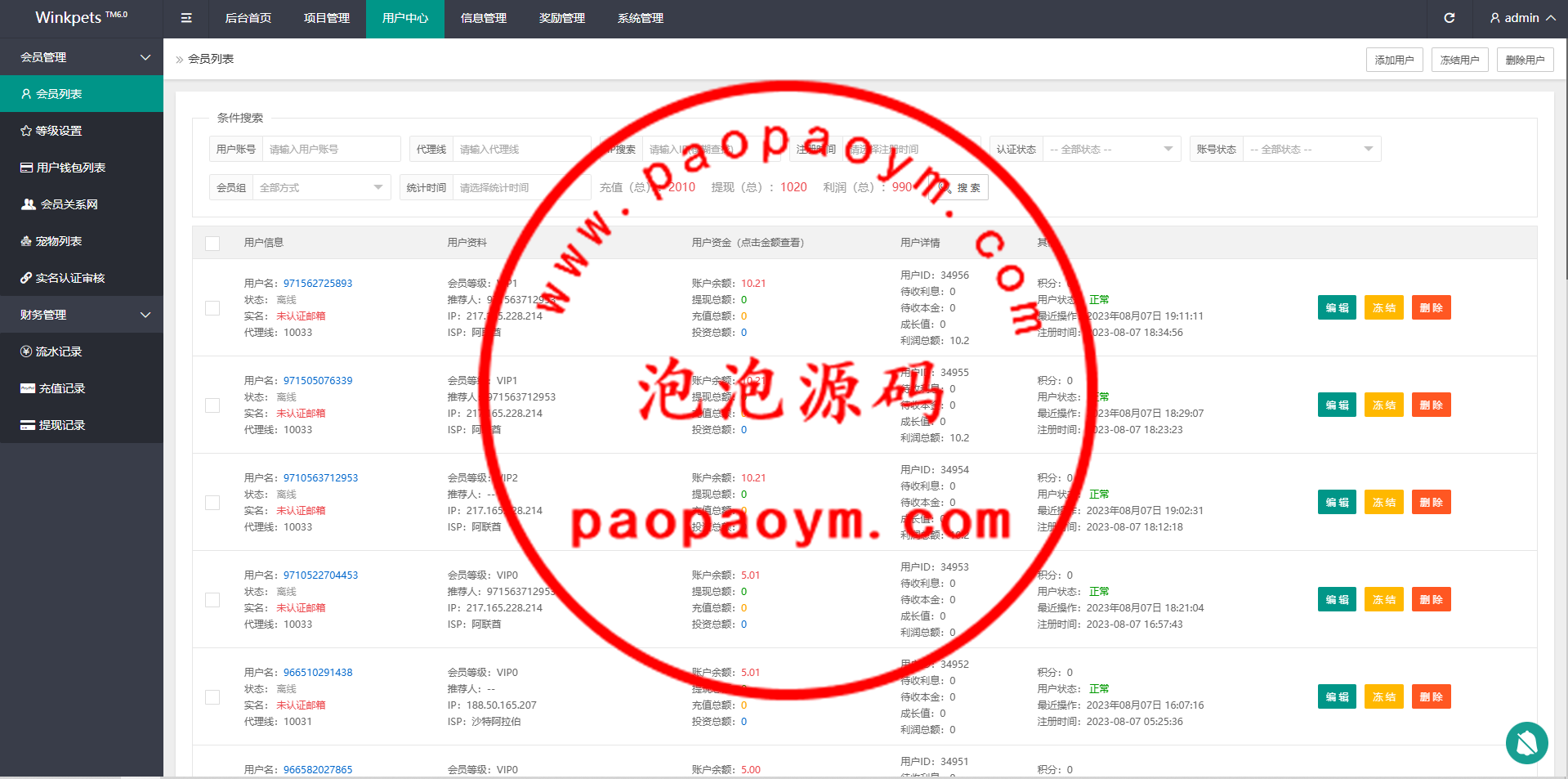Screen dimensions: 1568x779
Task: Click the refresh icon in top bar
Action: (1450, 18)
